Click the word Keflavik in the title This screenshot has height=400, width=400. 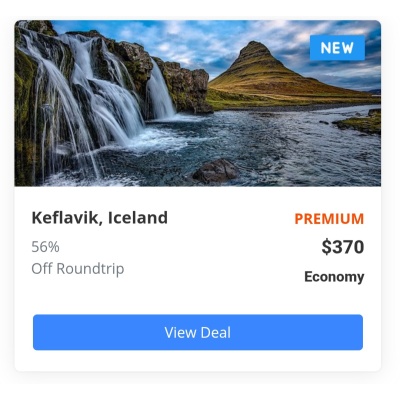click(65, 218)
